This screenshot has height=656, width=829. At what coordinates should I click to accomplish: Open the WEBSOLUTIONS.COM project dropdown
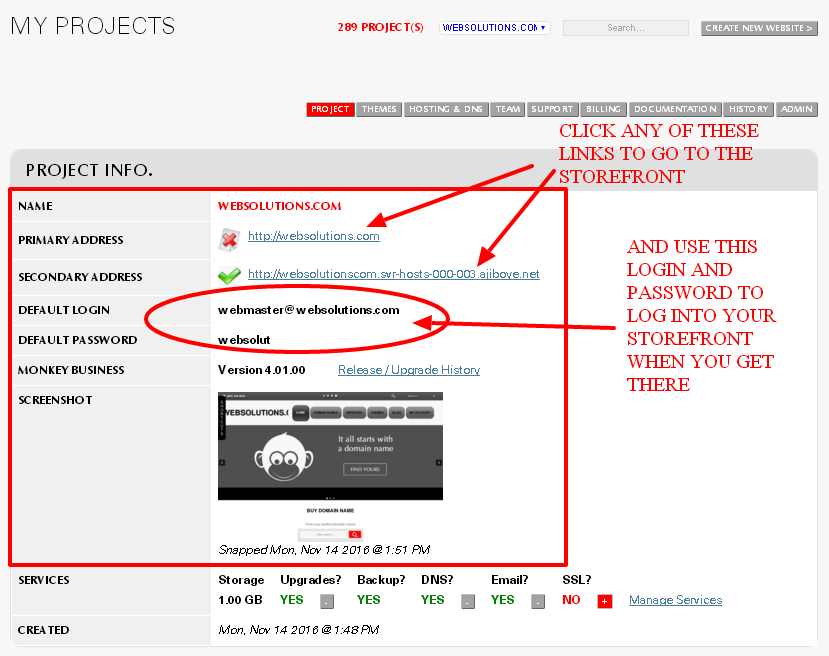[494, 27]
